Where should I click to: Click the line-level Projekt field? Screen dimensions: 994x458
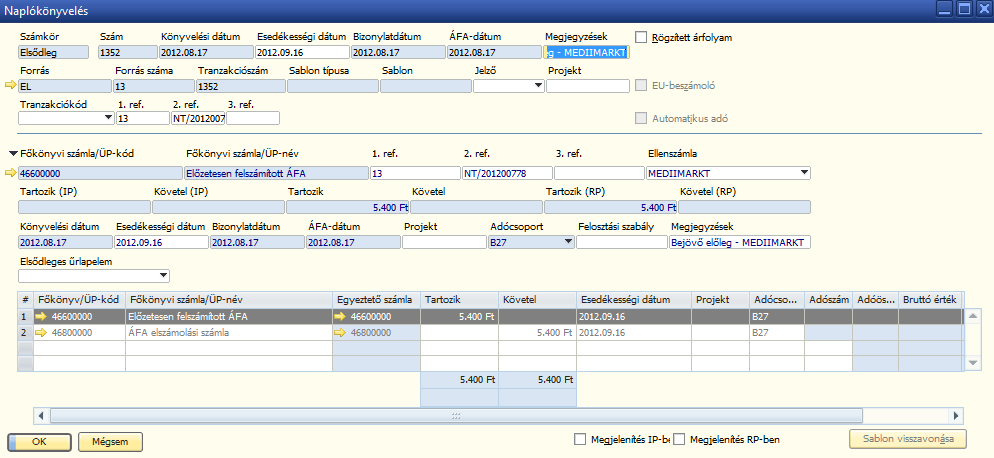(444, 242)
